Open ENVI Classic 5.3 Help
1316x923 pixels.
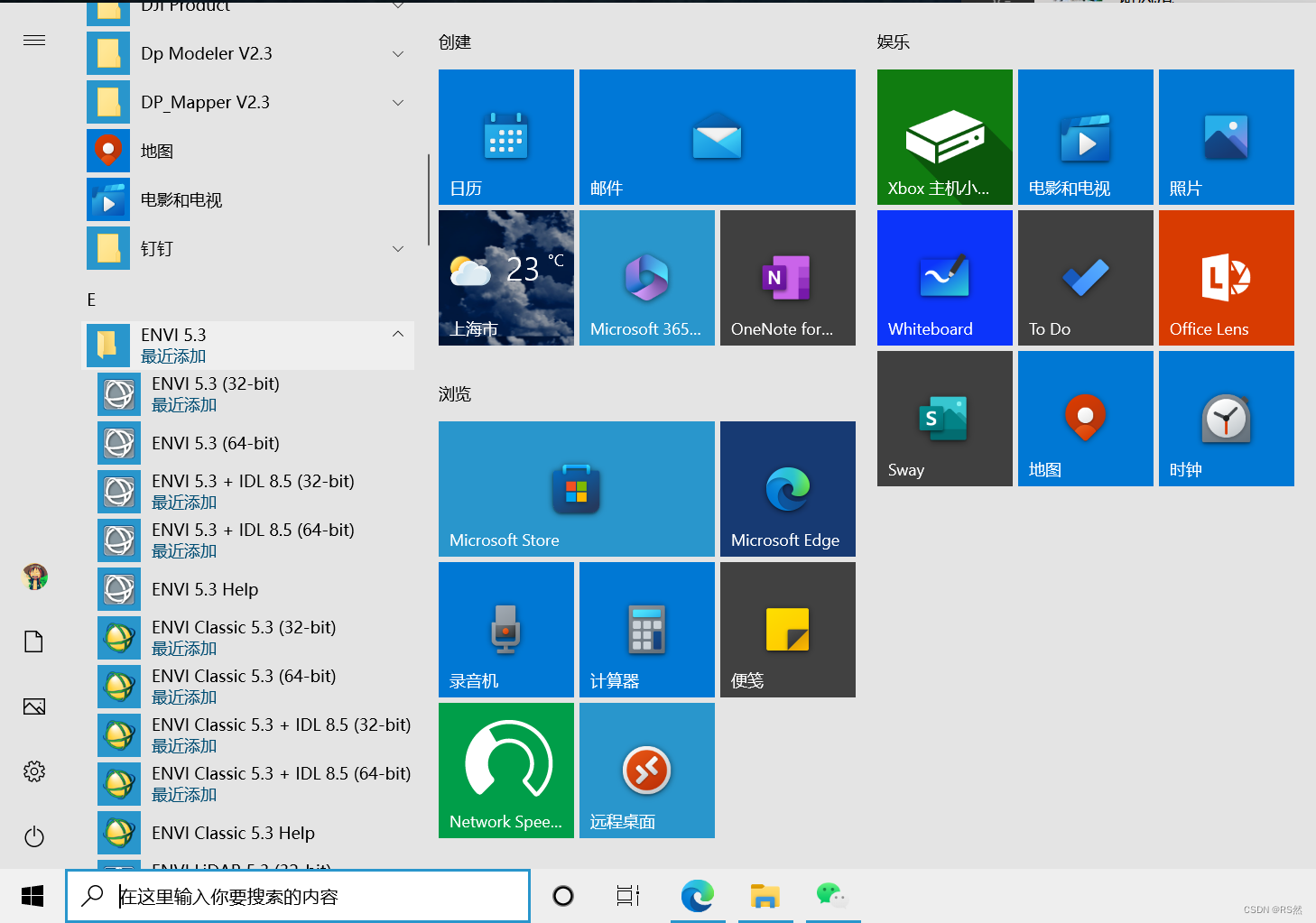(254, 833)
